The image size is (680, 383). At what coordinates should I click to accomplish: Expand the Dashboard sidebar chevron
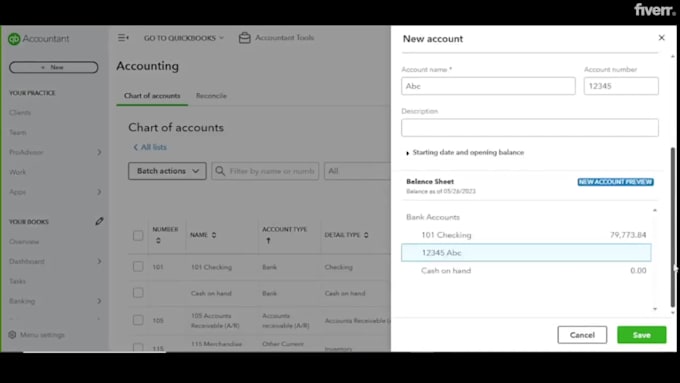99,261
